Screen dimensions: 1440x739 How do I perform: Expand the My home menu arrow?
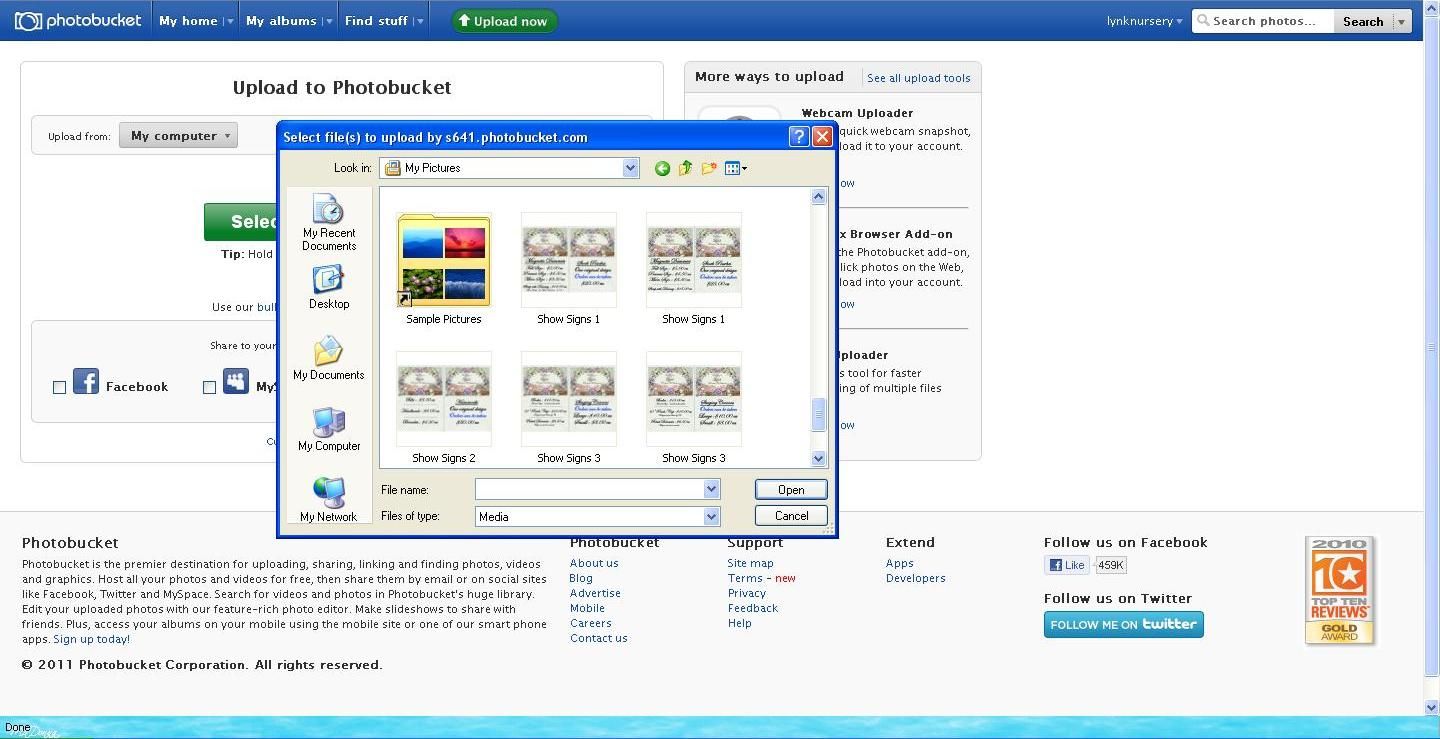click(x=230, y=21)
